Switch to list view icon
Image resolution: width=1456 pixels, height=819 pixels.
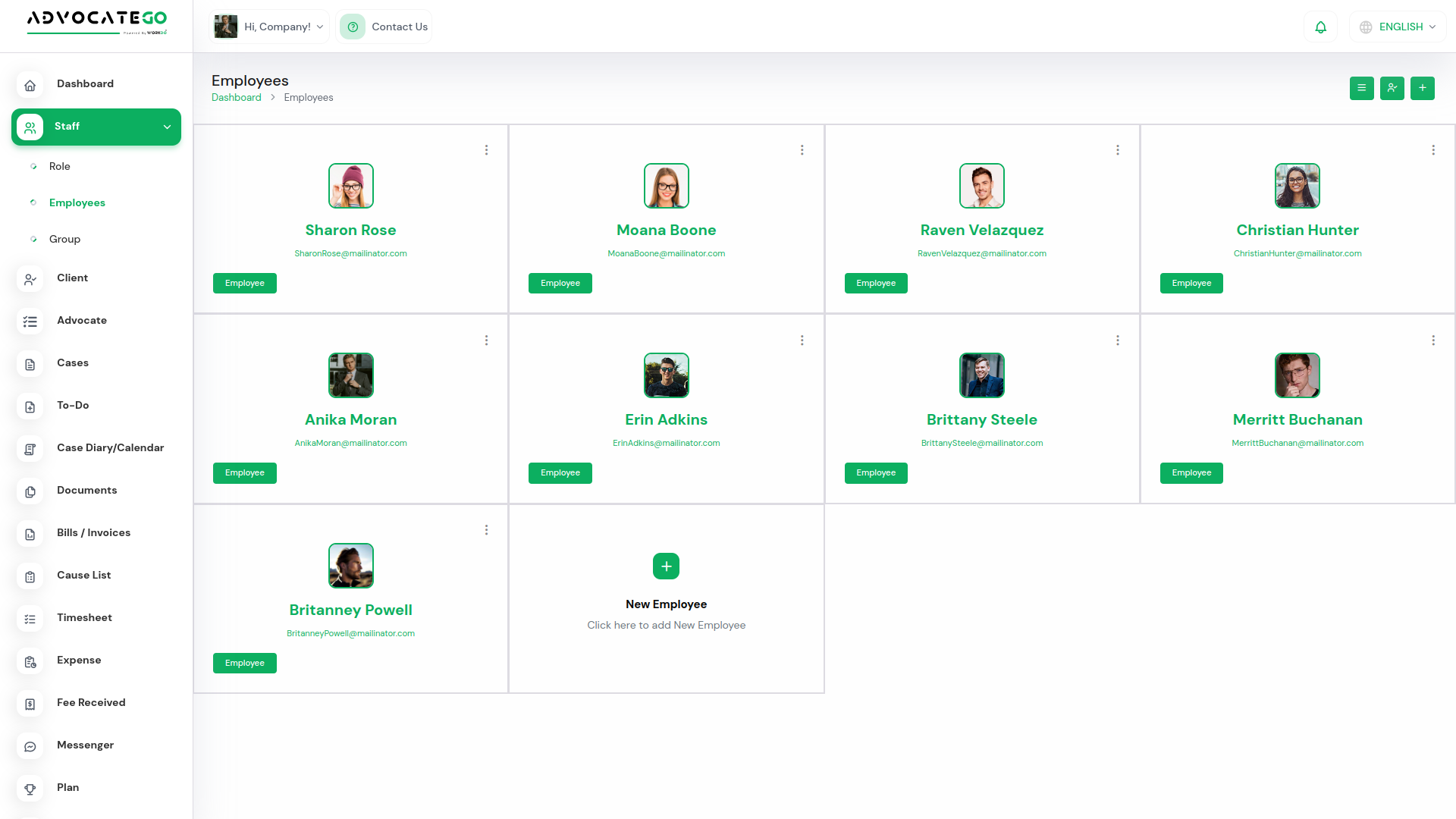[x=1361, y=88]
